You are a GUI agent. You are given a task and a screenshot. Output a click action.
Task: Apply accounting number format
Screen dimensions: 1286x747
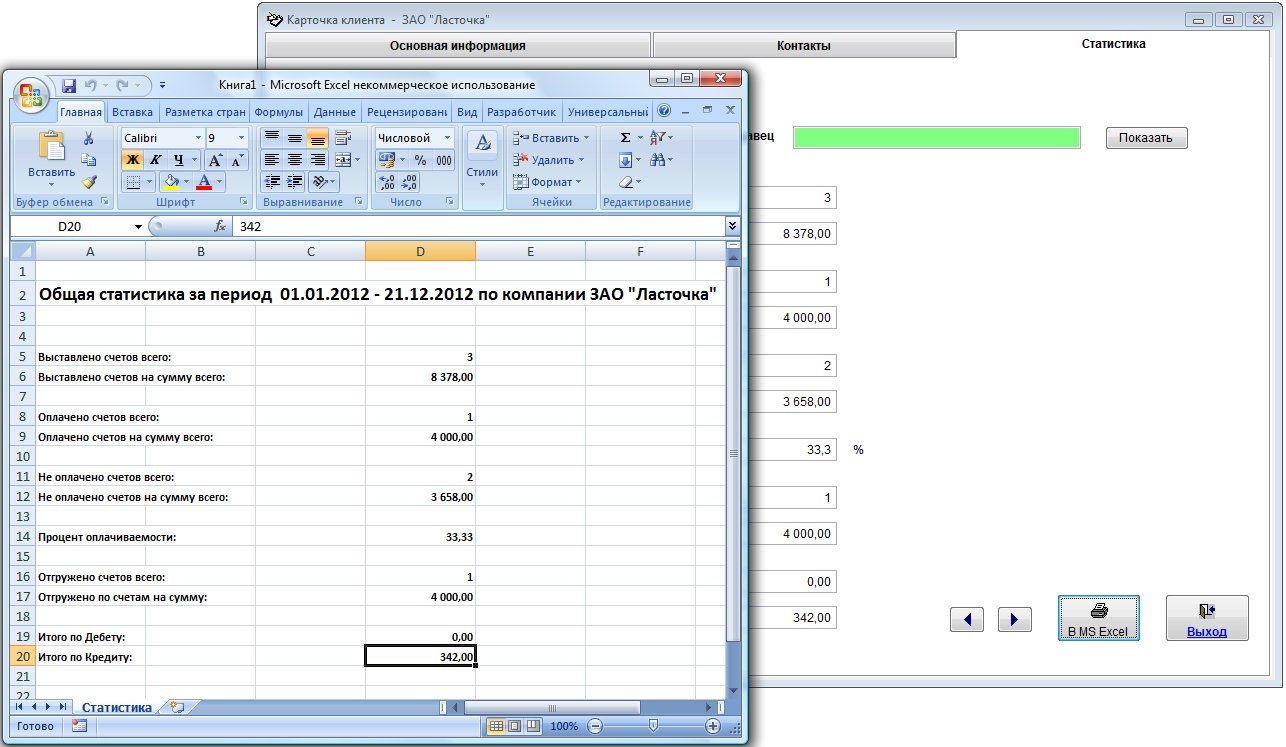coord(387,160)
